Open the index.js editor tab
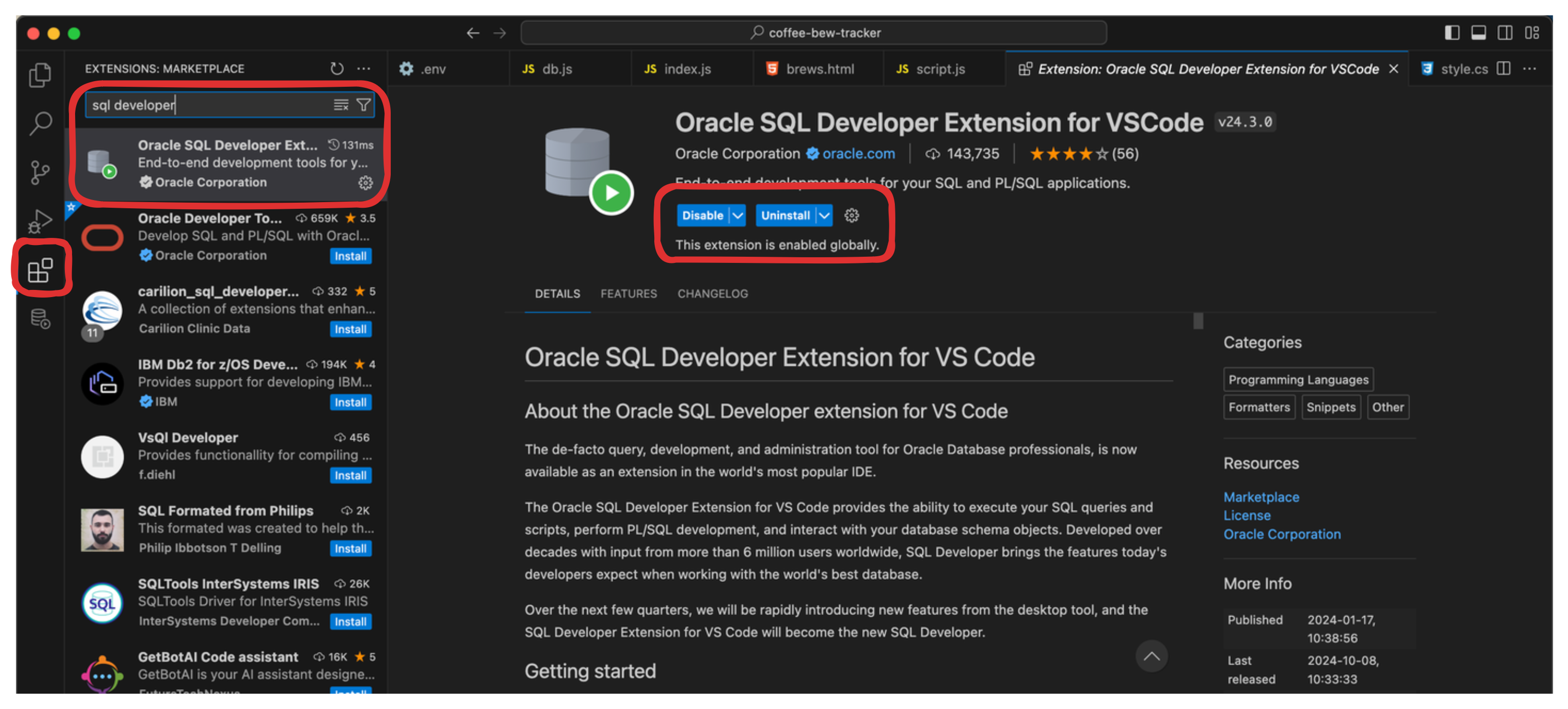The height and width of the screenshot is (709, 1568). (692, 69)
